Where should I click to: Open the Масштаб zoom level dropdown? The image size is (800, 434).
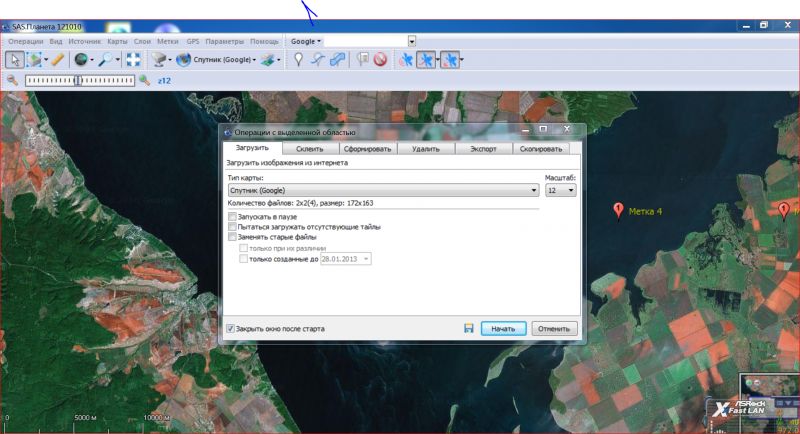[x=560, y=190]
